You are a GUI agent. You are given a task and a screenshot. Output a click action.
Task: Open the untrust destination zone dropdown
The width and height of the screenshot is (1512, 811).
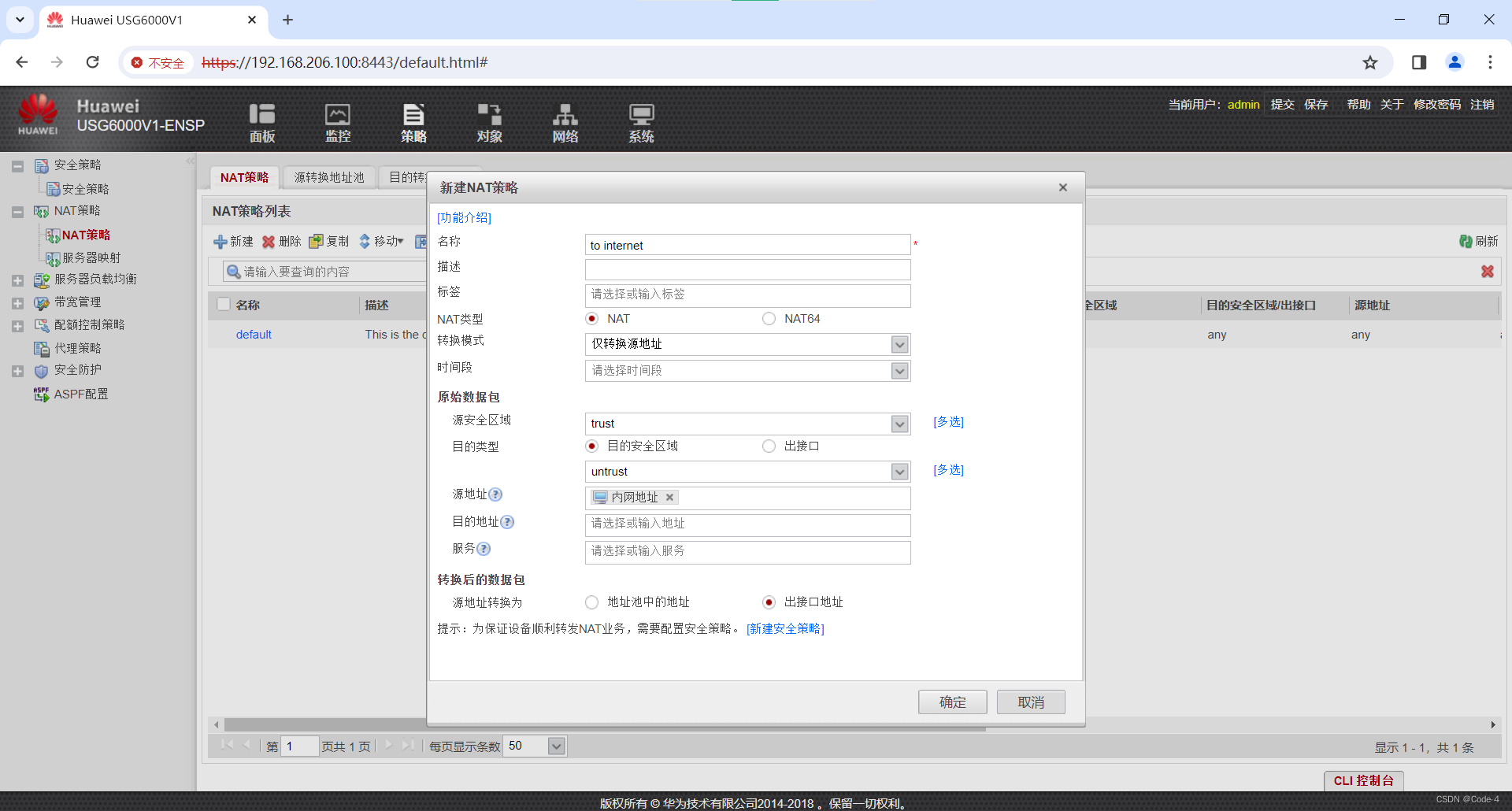[900, 472]
